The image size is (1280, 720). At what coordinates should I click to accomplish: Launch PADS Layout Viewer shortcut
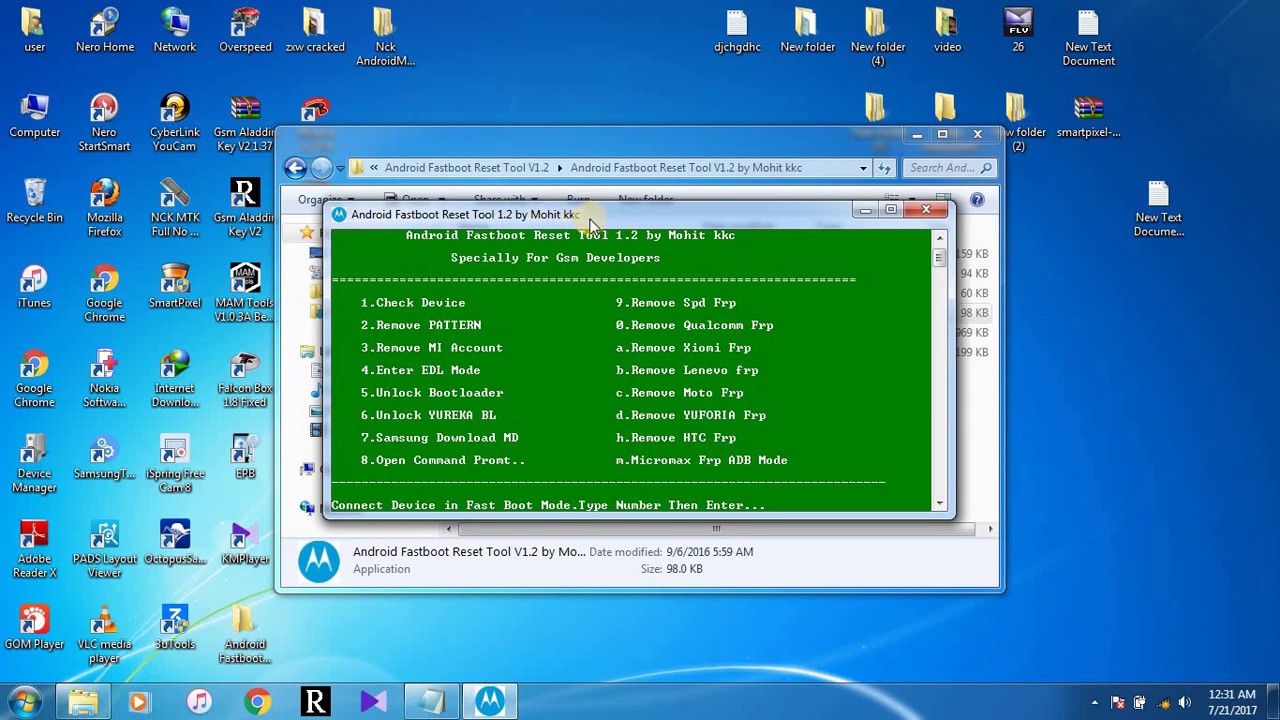104,550
